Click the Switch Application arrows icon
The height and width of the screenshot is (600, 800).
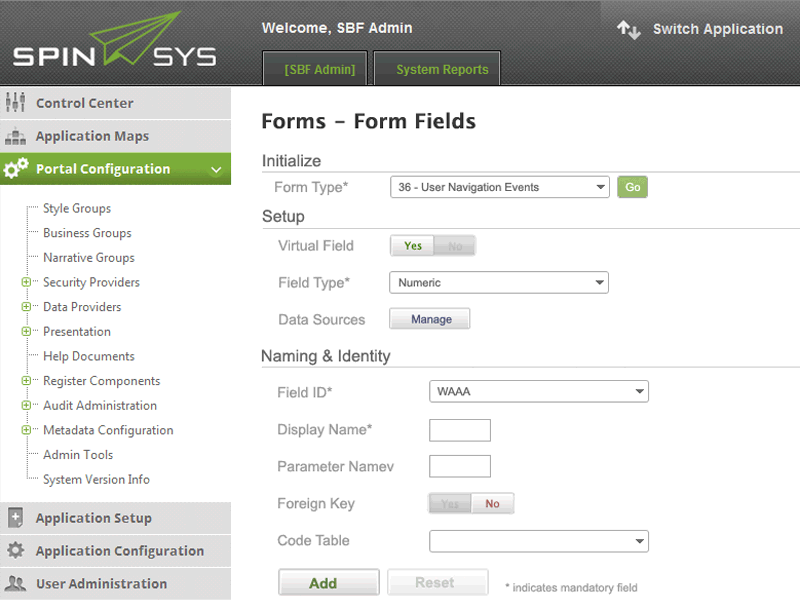[x=628, y=30]
